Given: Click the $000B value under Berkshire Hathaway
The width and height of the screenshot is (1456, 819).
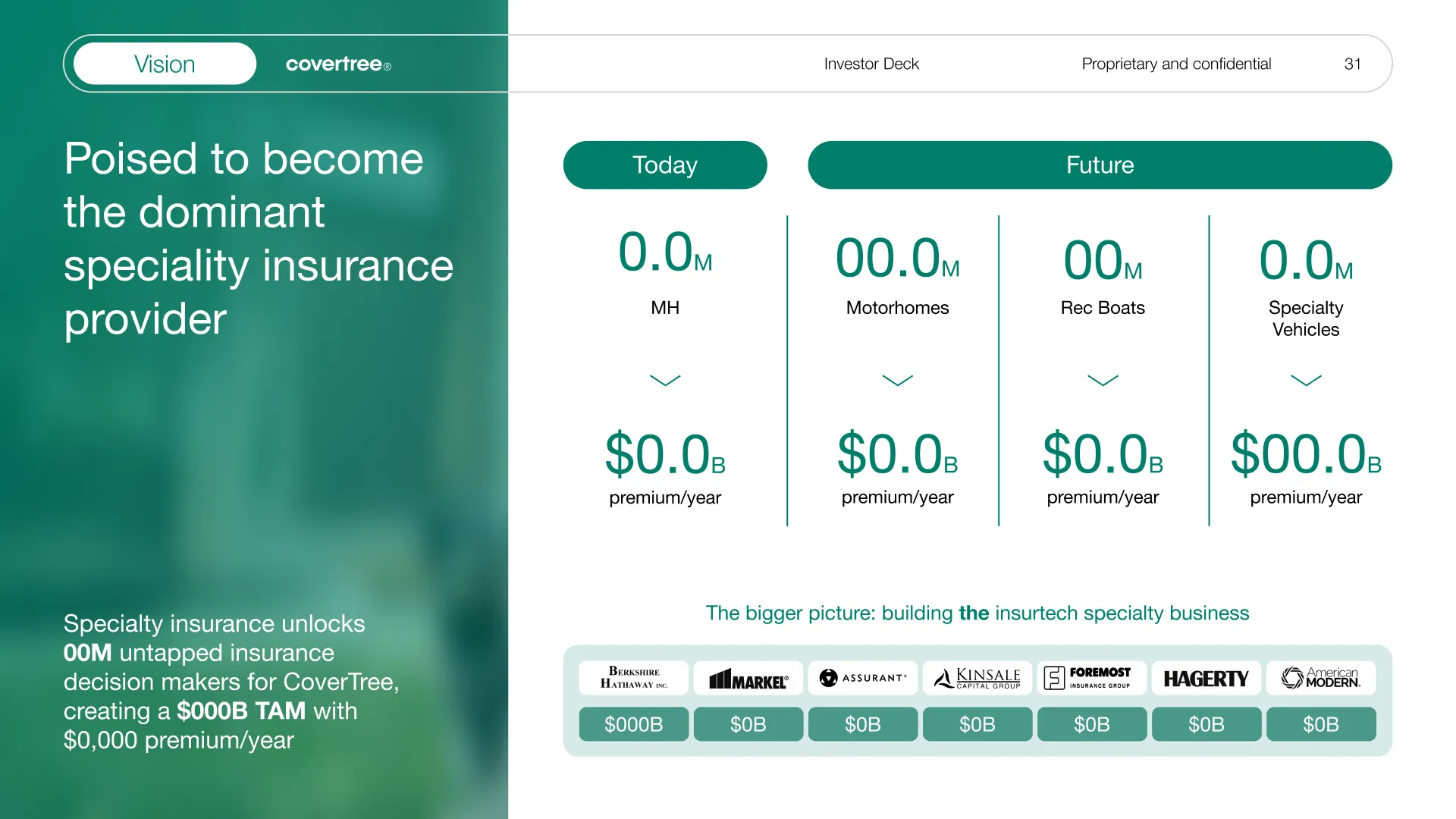Looking at the screenshot, I should pos(634,724).
